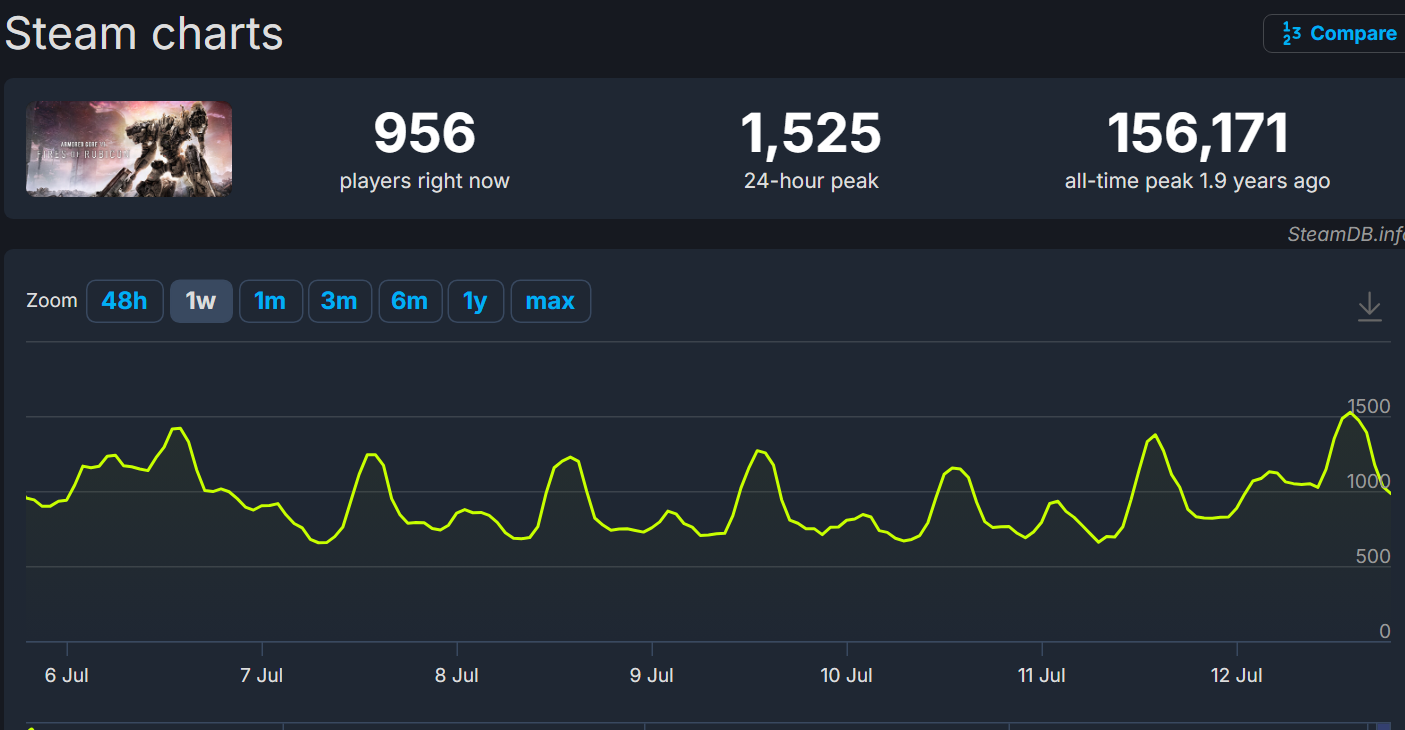Click the 156,171 all-time peak value

point(1197,133)
